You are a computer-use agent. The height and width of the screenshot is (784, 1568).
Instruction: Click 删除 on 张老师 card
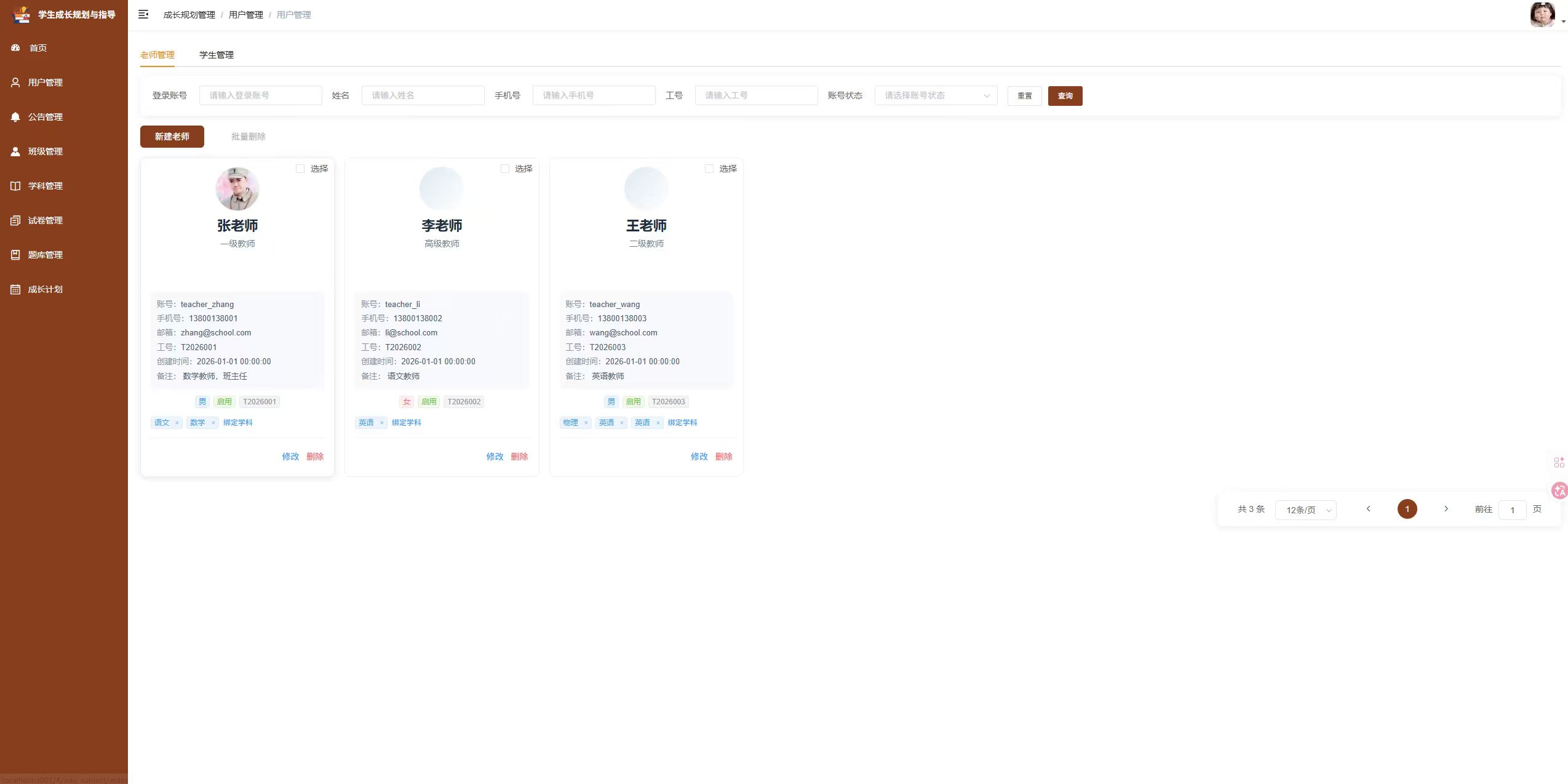[x=315, y=457]
